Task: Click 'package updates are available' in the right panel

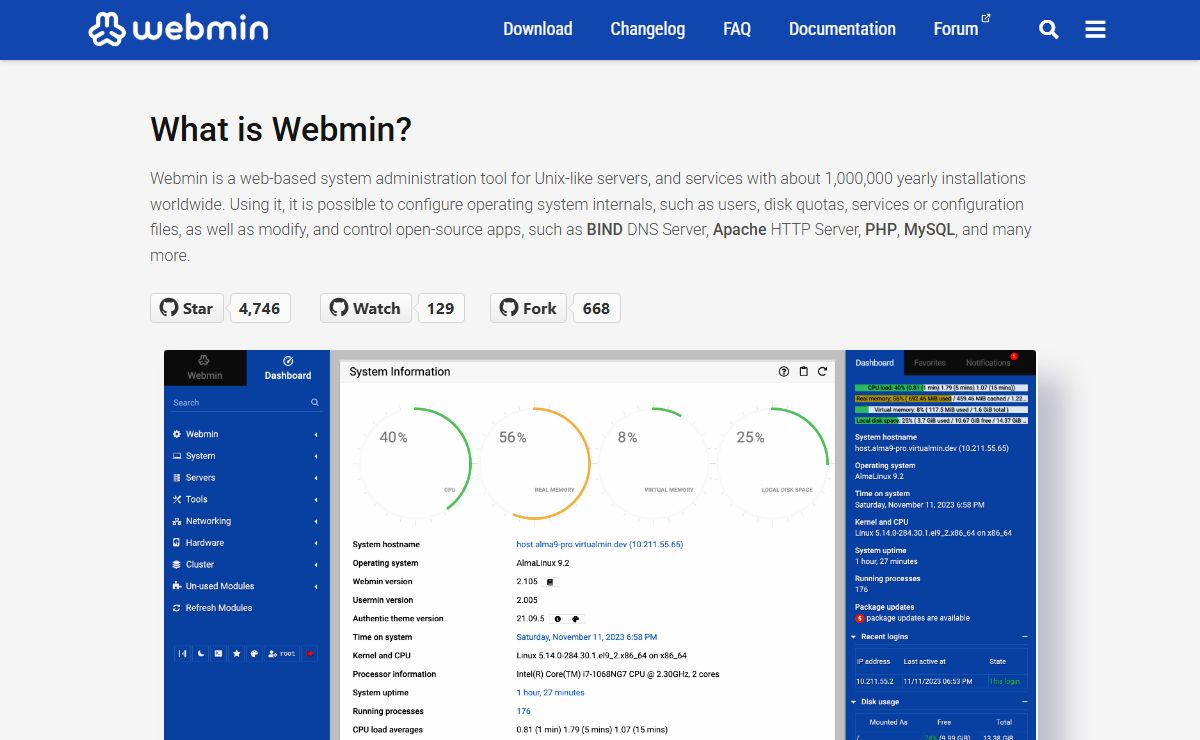Action: [x=918, y=618]
